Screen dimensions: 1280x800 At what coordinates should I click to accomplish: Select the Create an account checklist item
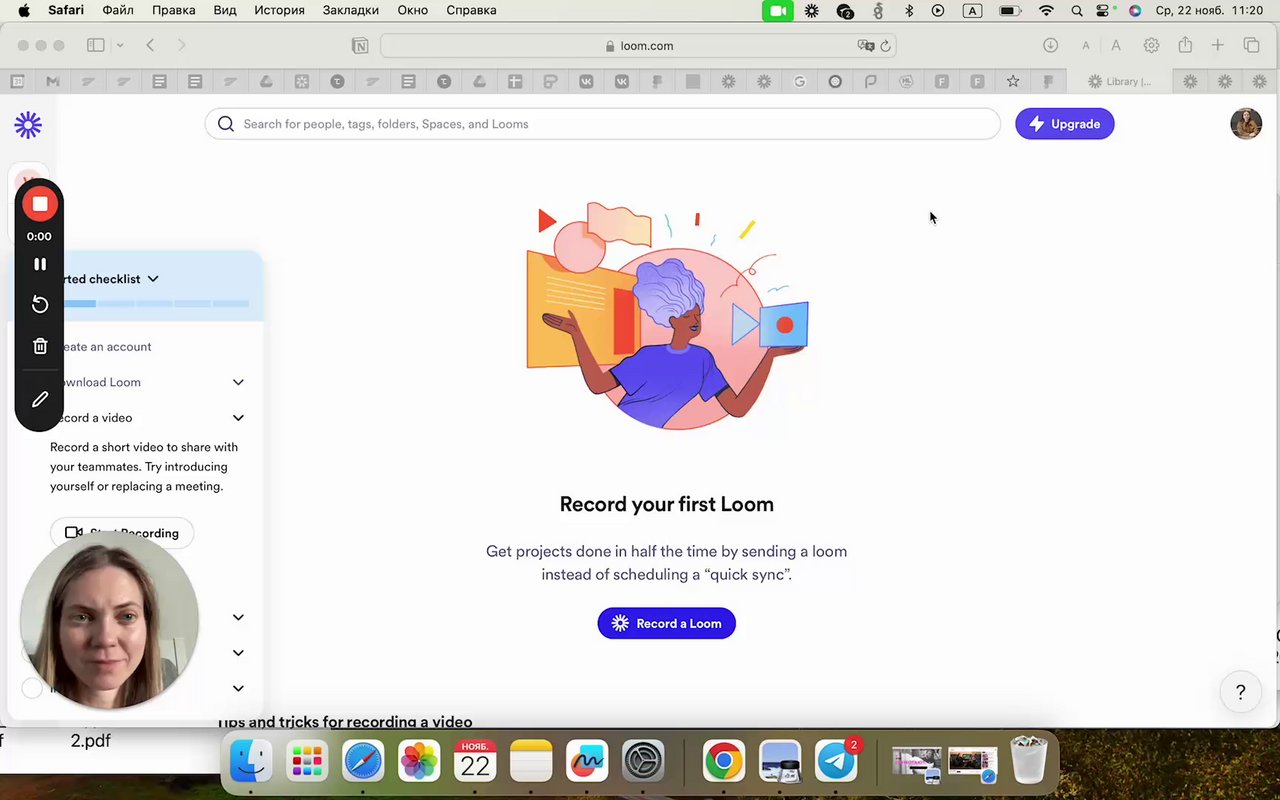click(101, 347)
